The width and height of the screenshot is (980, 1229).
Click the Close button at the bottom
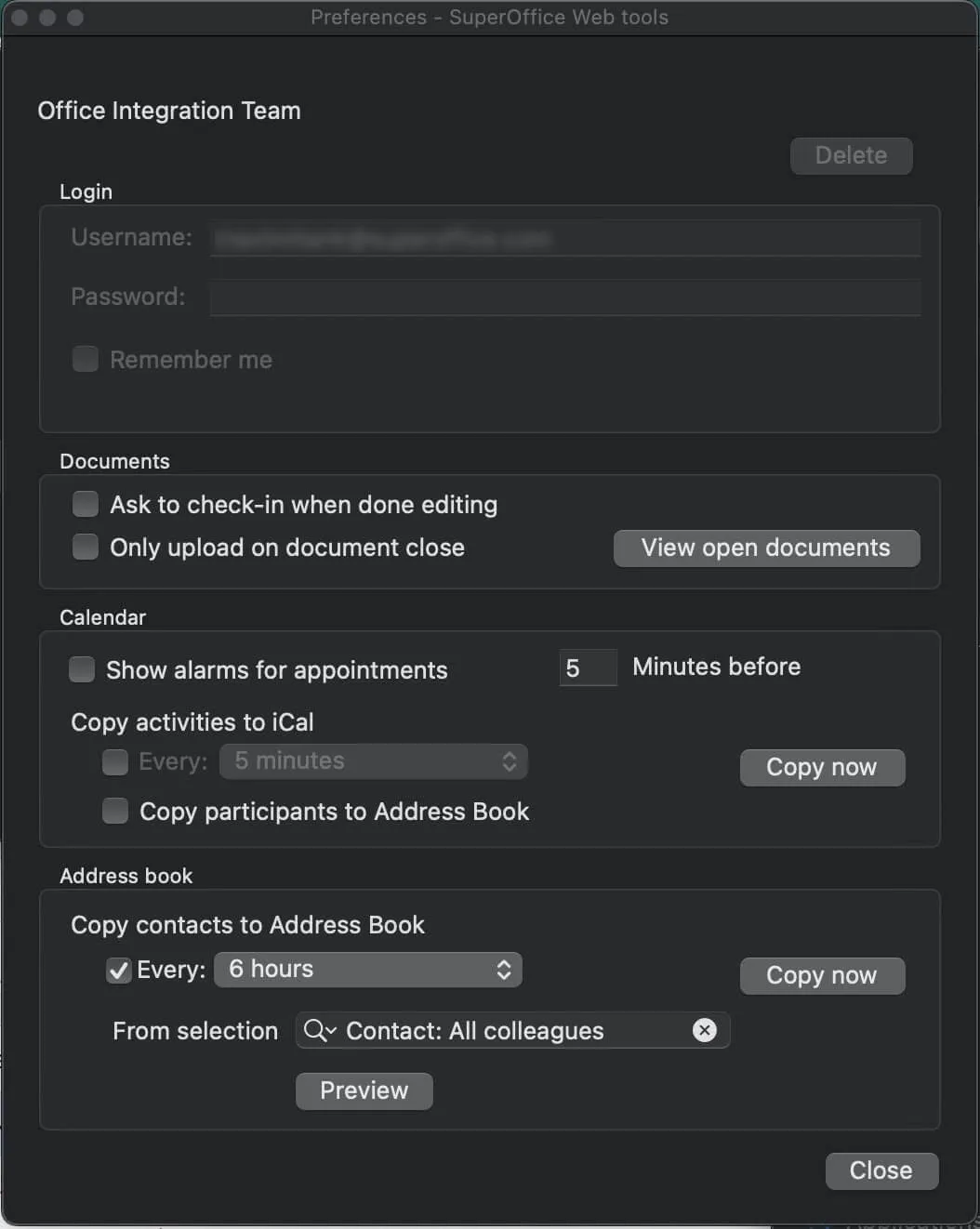click(x=881, y=1170)
